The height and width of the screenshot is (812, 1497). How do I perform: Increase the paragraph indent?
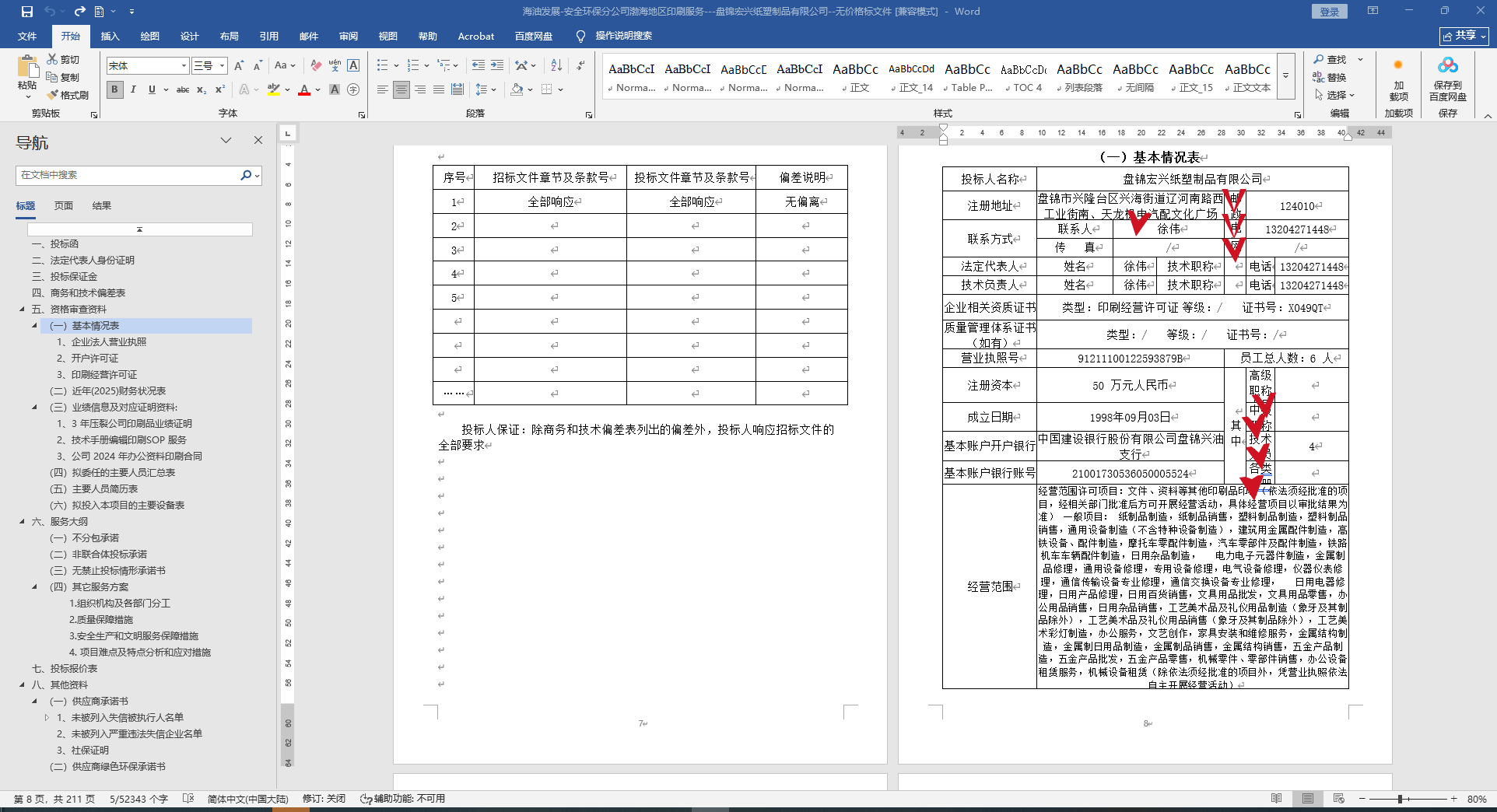pyautogui.click(x=497, y=65)
